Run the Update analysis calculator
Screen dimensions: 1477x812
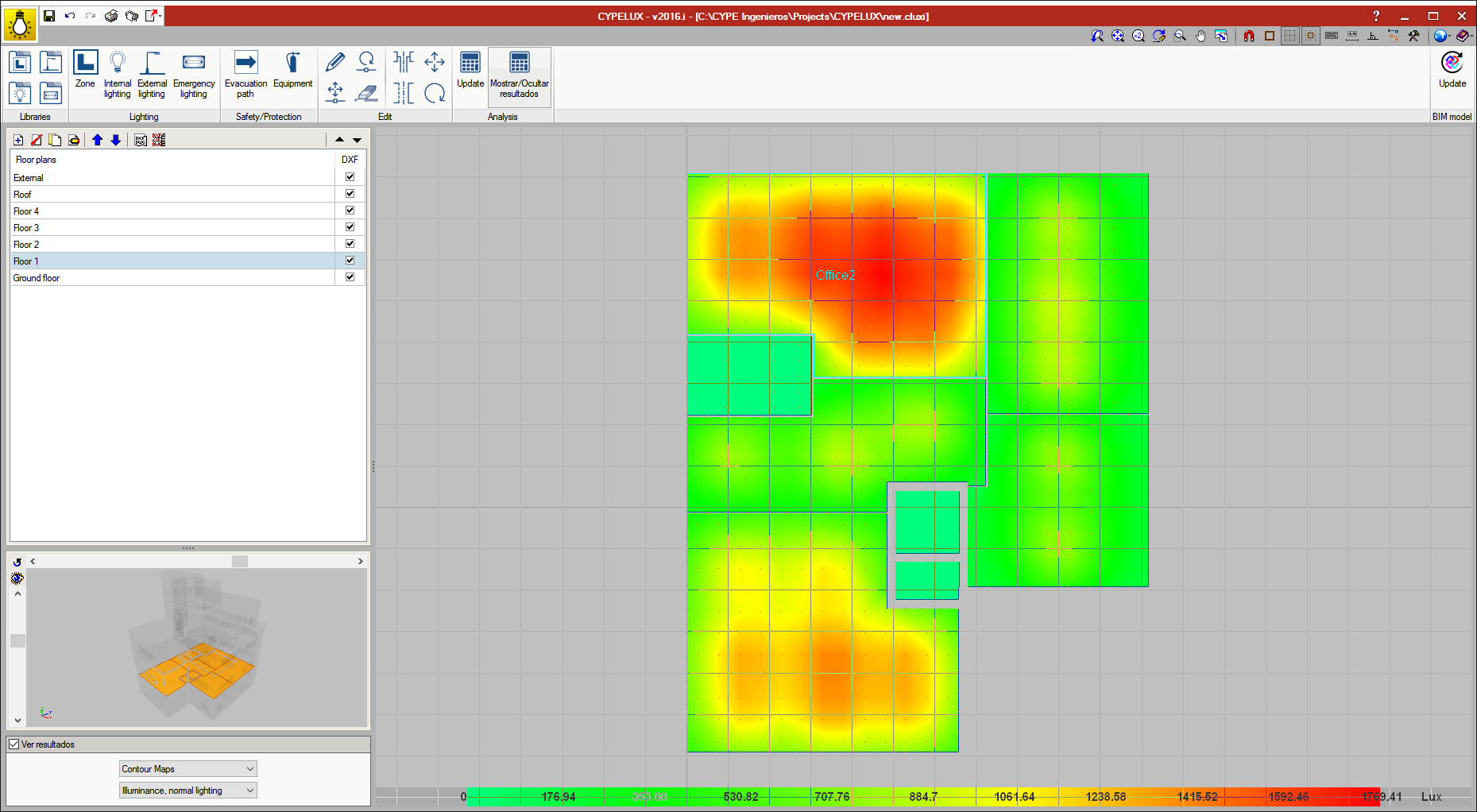coord(470,69)
